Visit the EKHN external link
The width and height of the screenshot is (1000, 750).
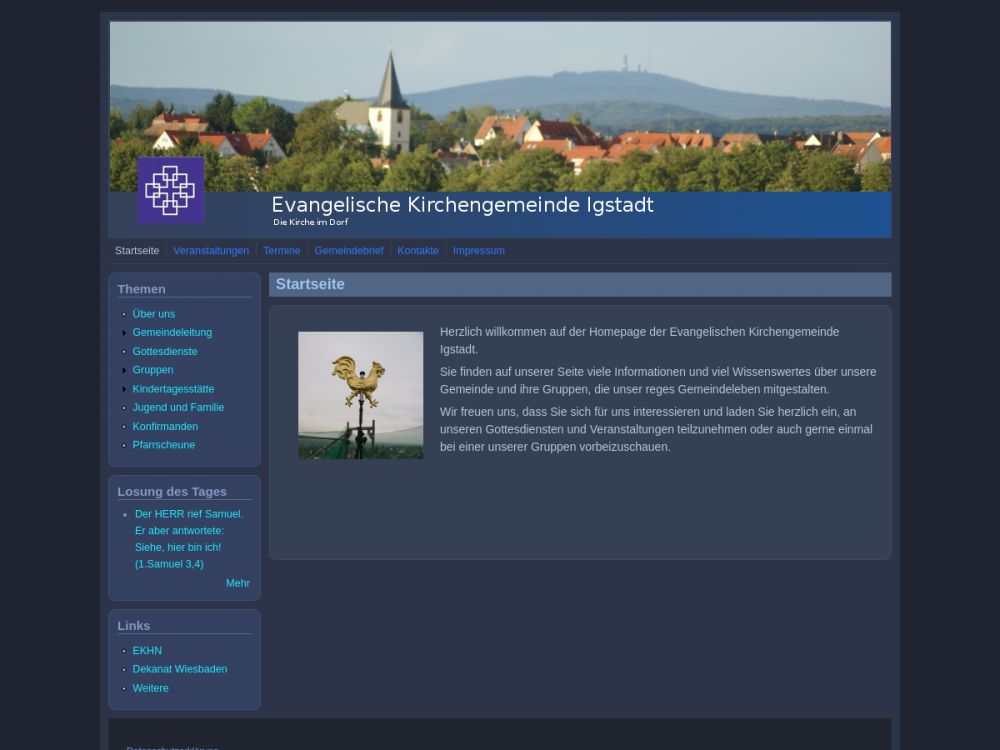point(147,651)
